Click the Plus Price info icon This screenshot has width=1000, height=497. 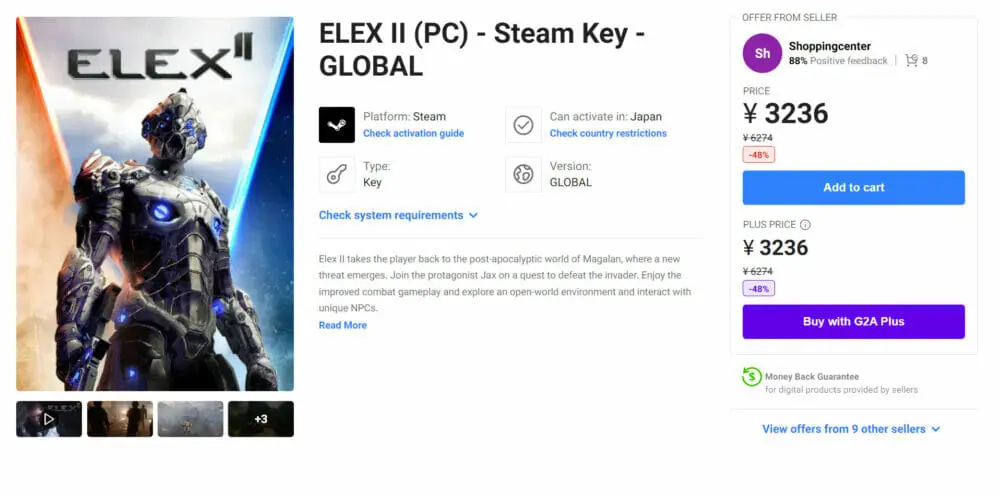click(x=805, y=225)
